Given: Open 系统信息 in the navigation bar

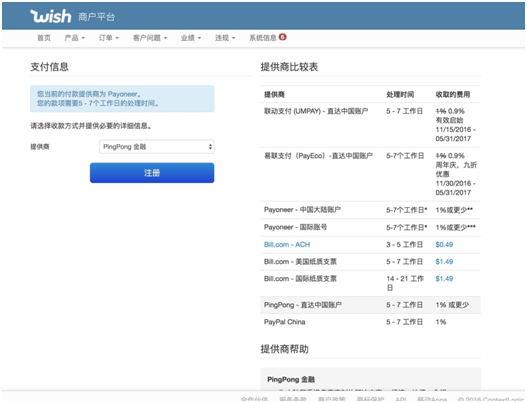Looking at the screenshot, I should point(263,38).
